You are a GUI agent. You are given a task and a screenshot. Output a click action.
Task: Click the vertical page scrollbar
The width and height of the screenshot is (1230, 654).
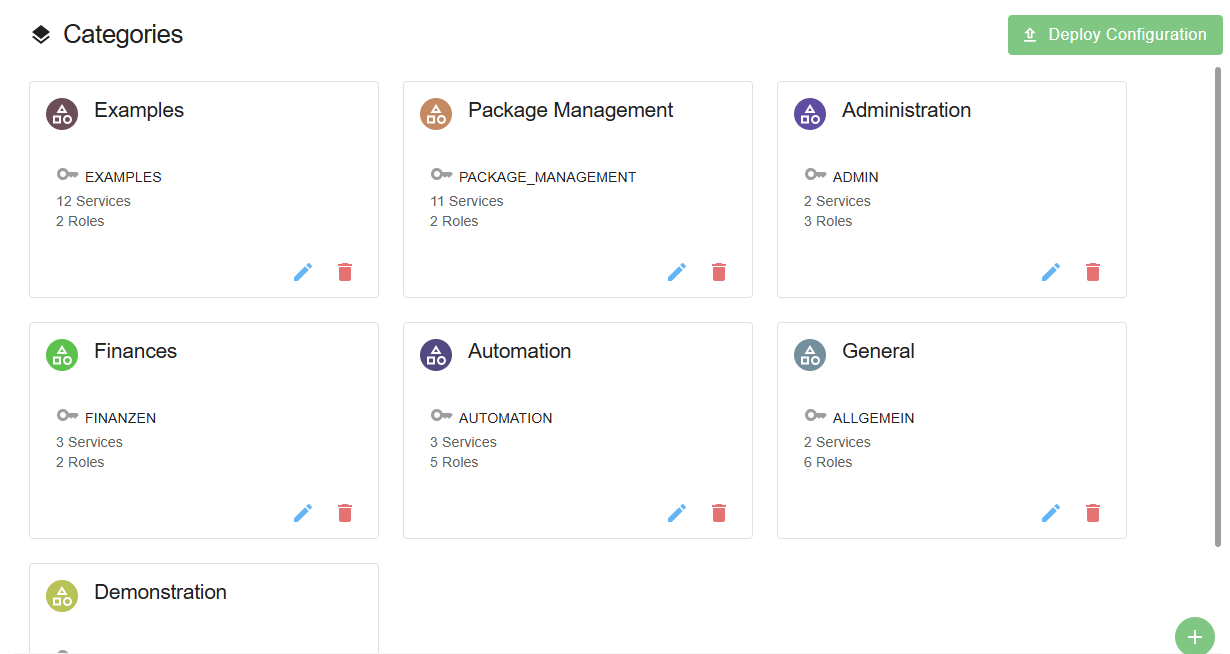1218,300
